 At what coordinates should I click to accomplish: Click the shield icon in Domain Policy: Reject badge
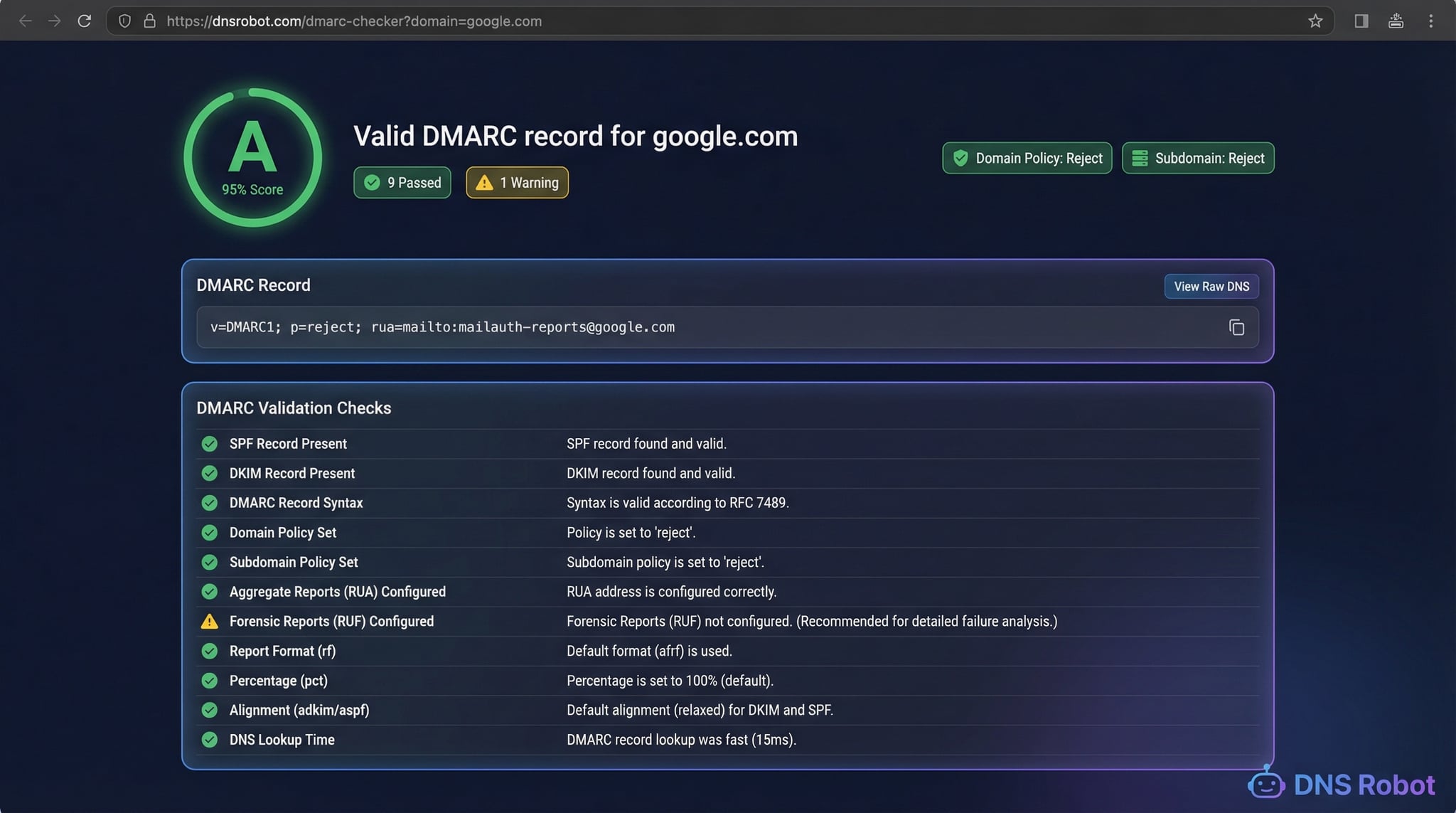click(x=962, y=158)
